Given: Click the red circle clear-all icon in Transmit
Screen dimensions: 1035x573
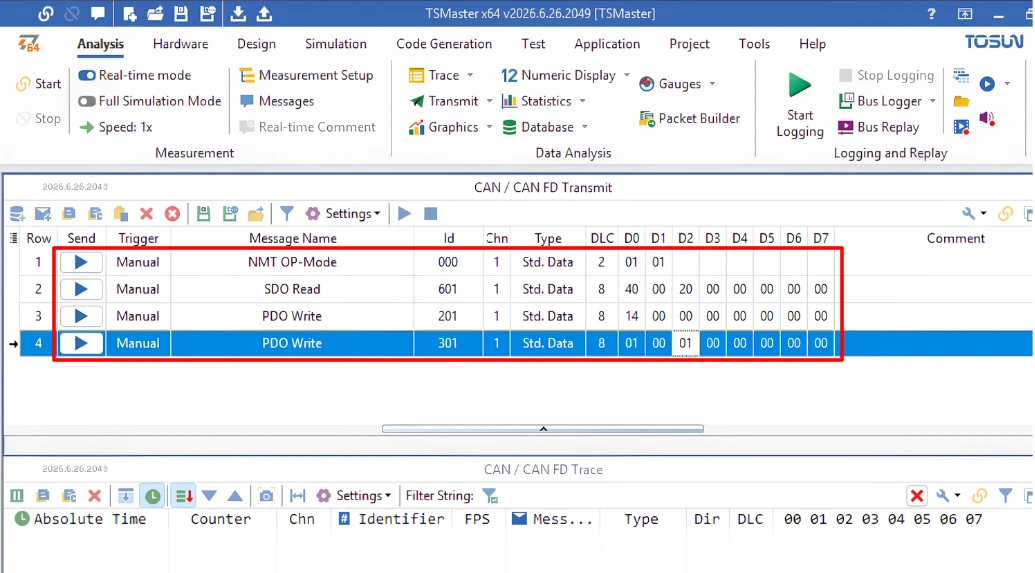Looking at the screenshot, I should tap(172, 214).
